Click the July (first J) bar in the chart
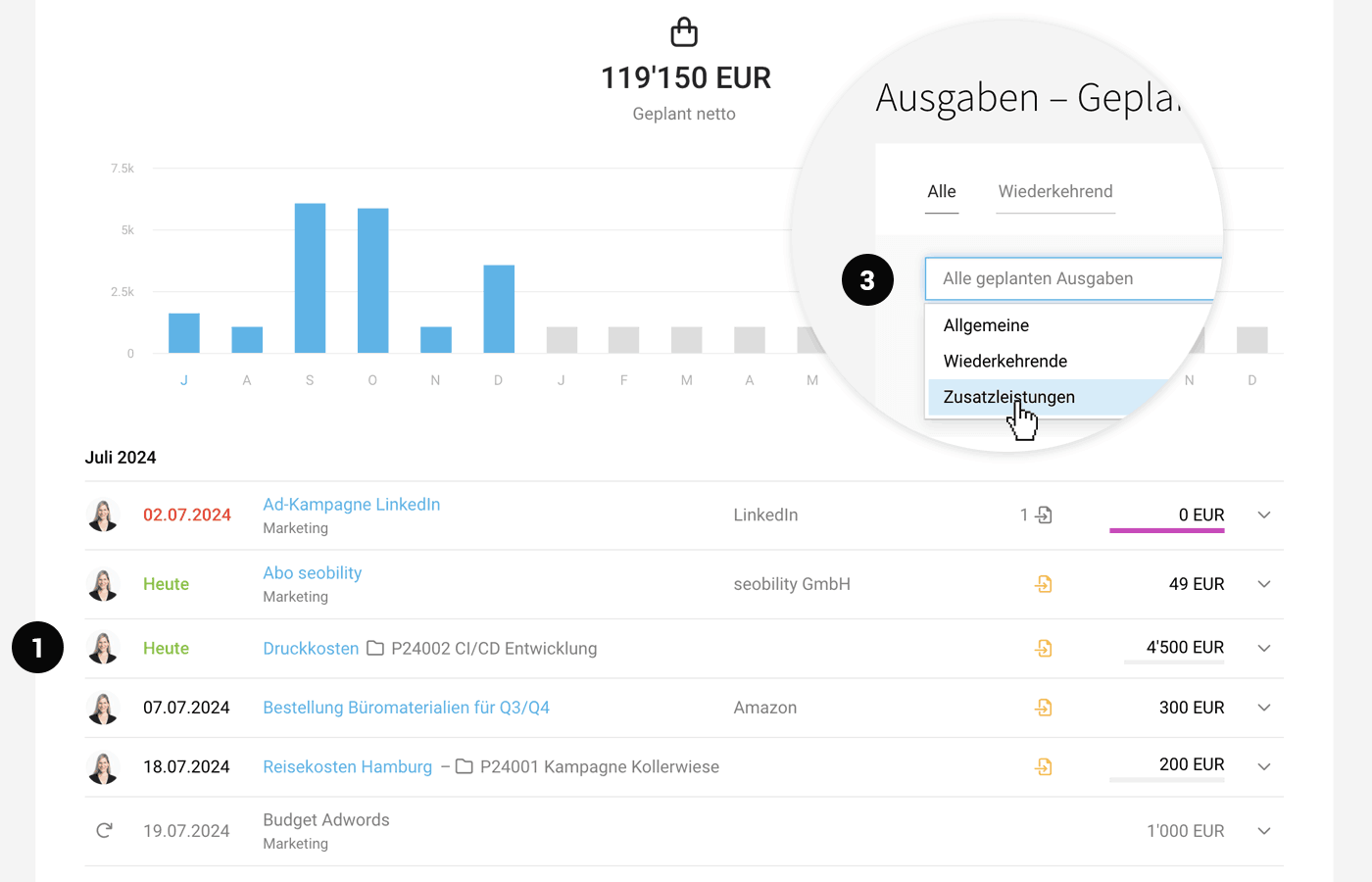The width and height of the screenshot is (1372, 882). point(184,333)
